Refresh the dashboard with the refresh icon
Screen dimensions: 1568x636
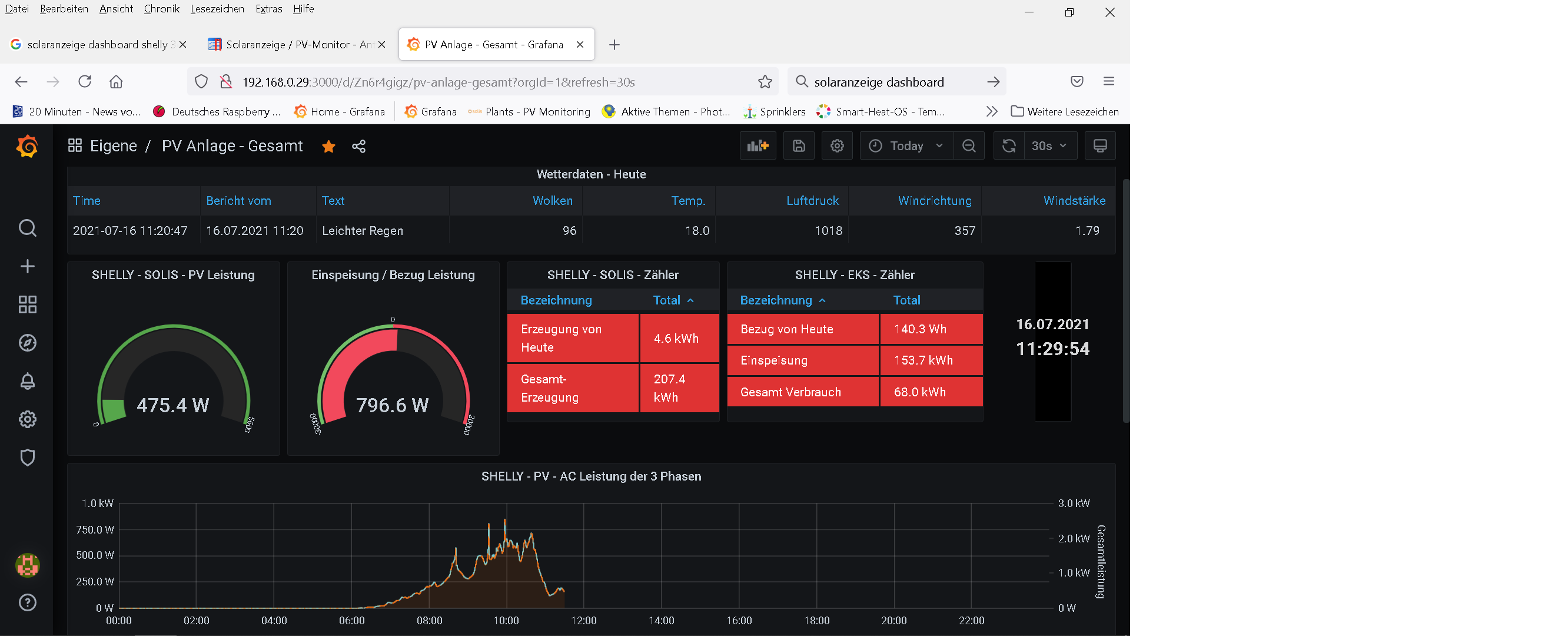click(1009, 146)
